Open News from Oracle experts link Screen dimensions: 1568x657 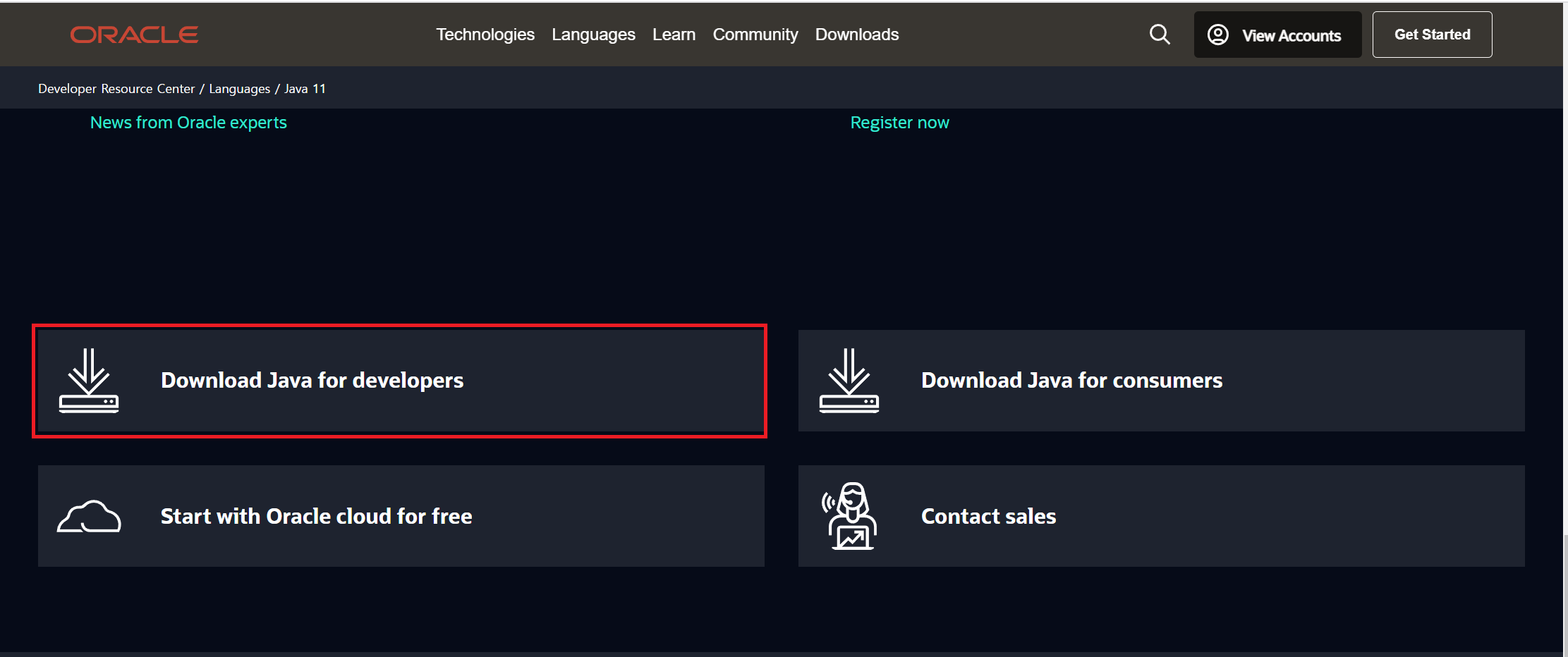[x=188, y=123]
